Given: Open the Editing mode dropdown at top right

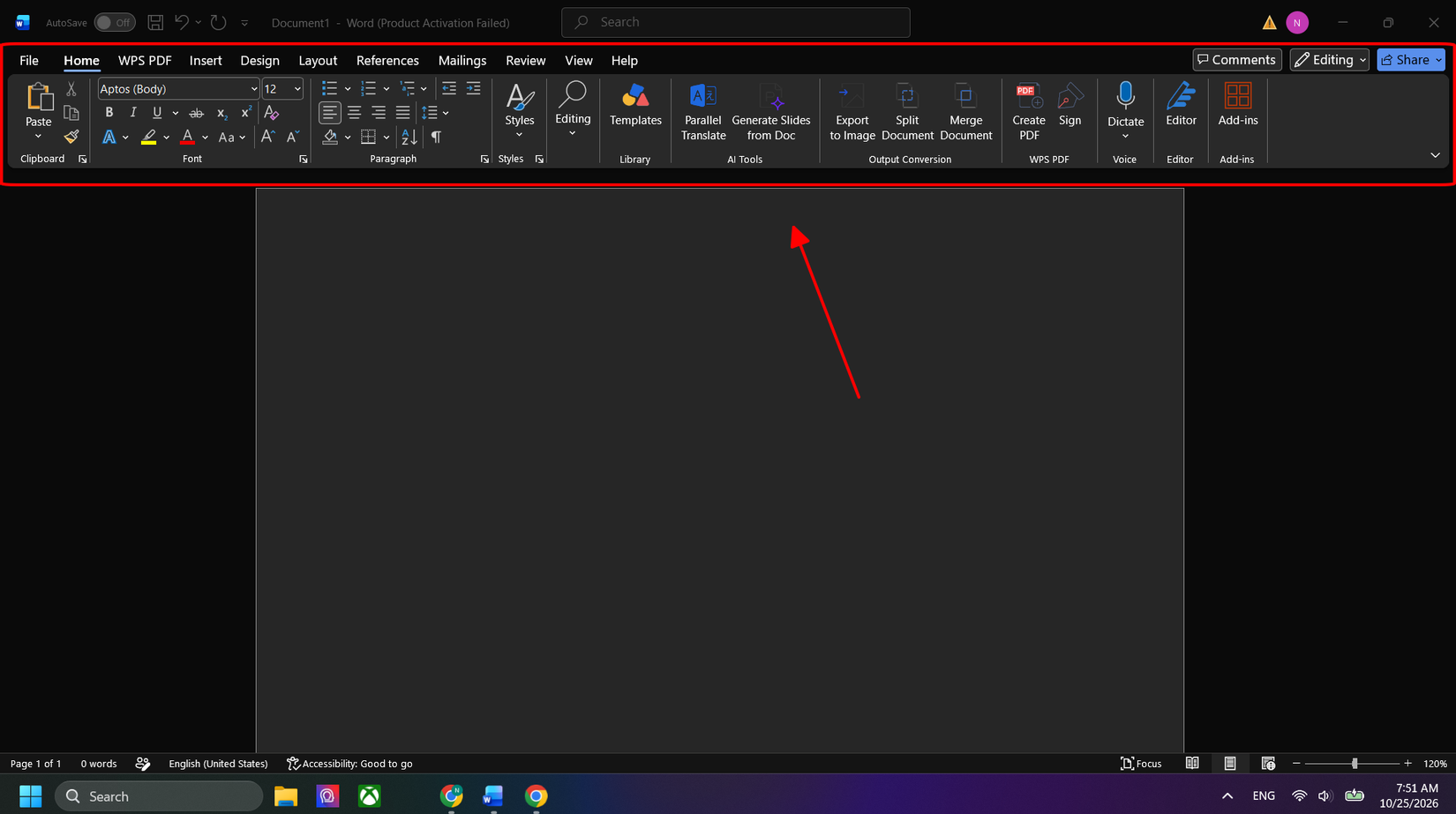Looking at the screenshot, I should pyautogui.click(x=1329, y=60).
